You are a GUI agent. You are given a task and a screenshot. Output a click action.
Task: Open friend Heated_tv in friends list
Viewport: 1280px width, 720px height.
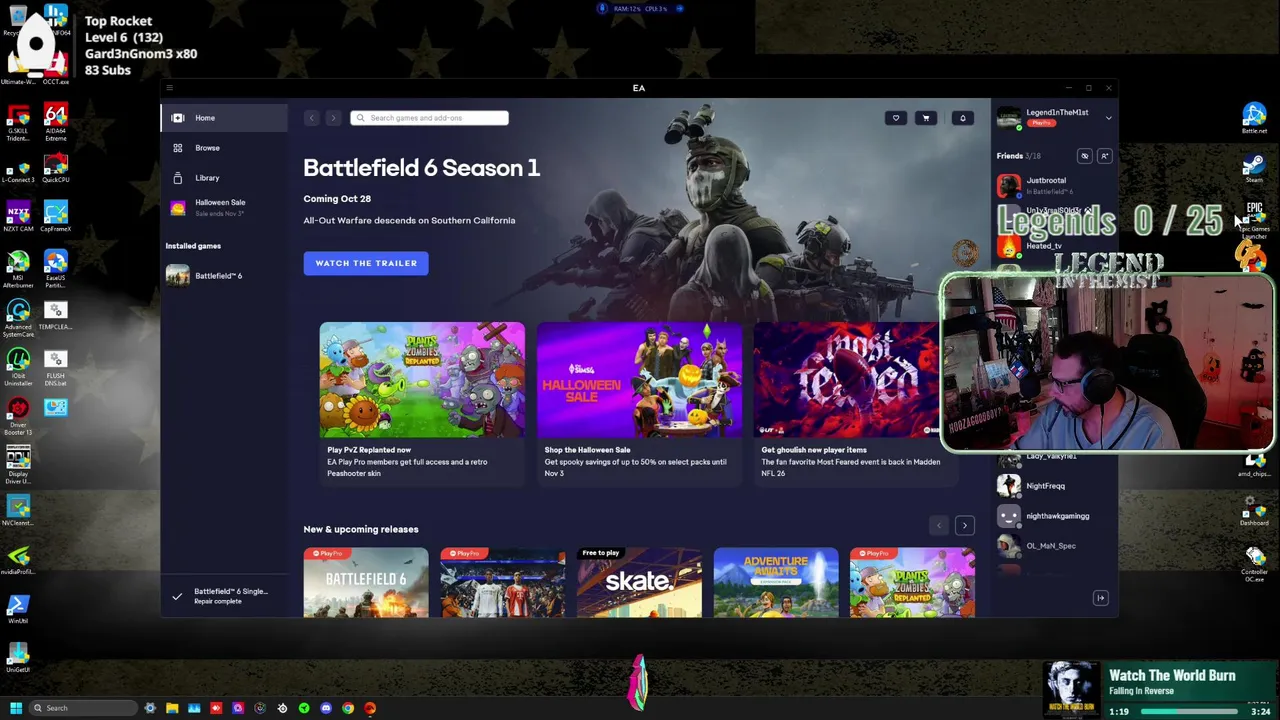pyautogui.click(x=1054, y=246)
